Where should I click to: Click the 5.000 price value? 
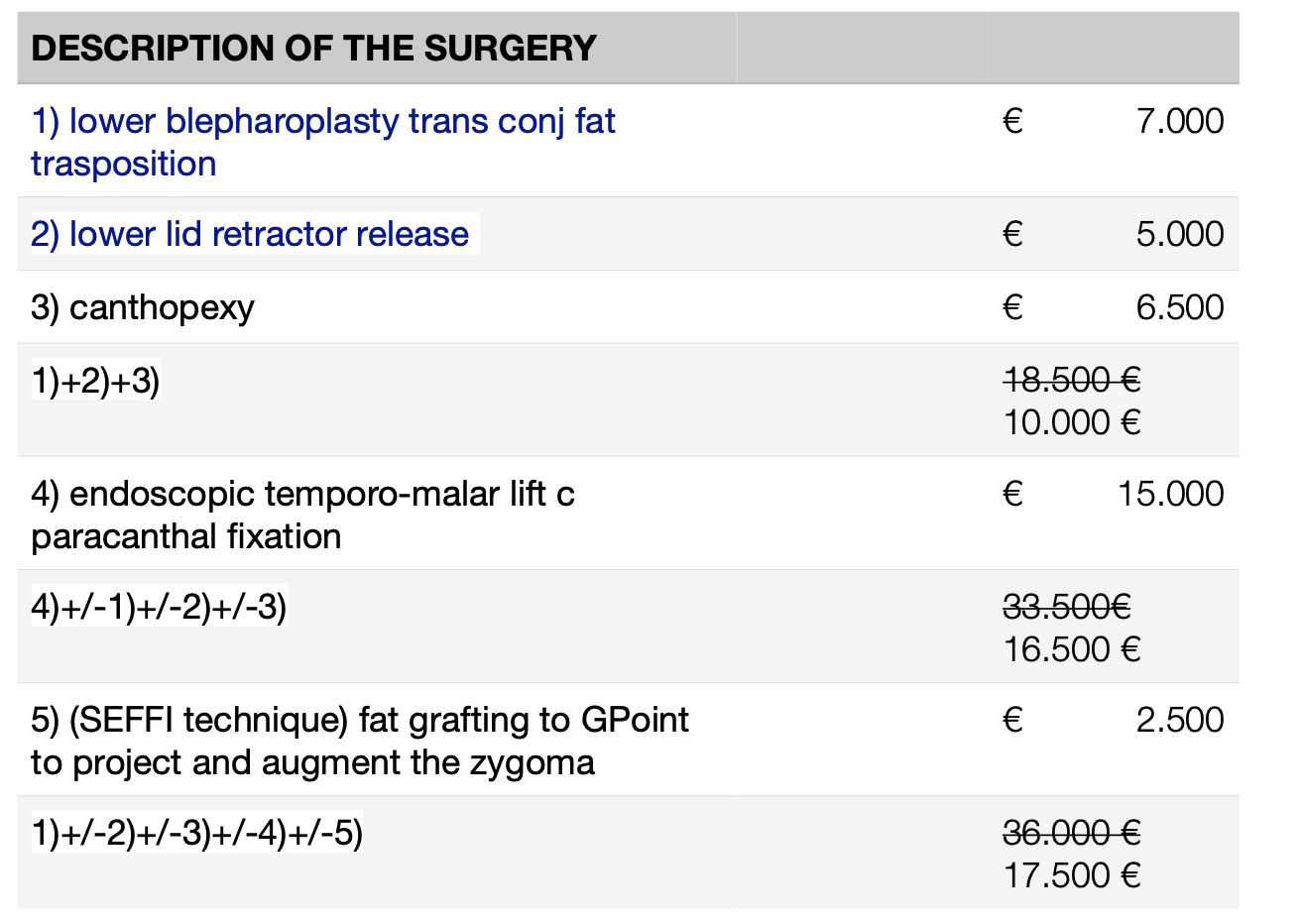[x=1180, y=234]
